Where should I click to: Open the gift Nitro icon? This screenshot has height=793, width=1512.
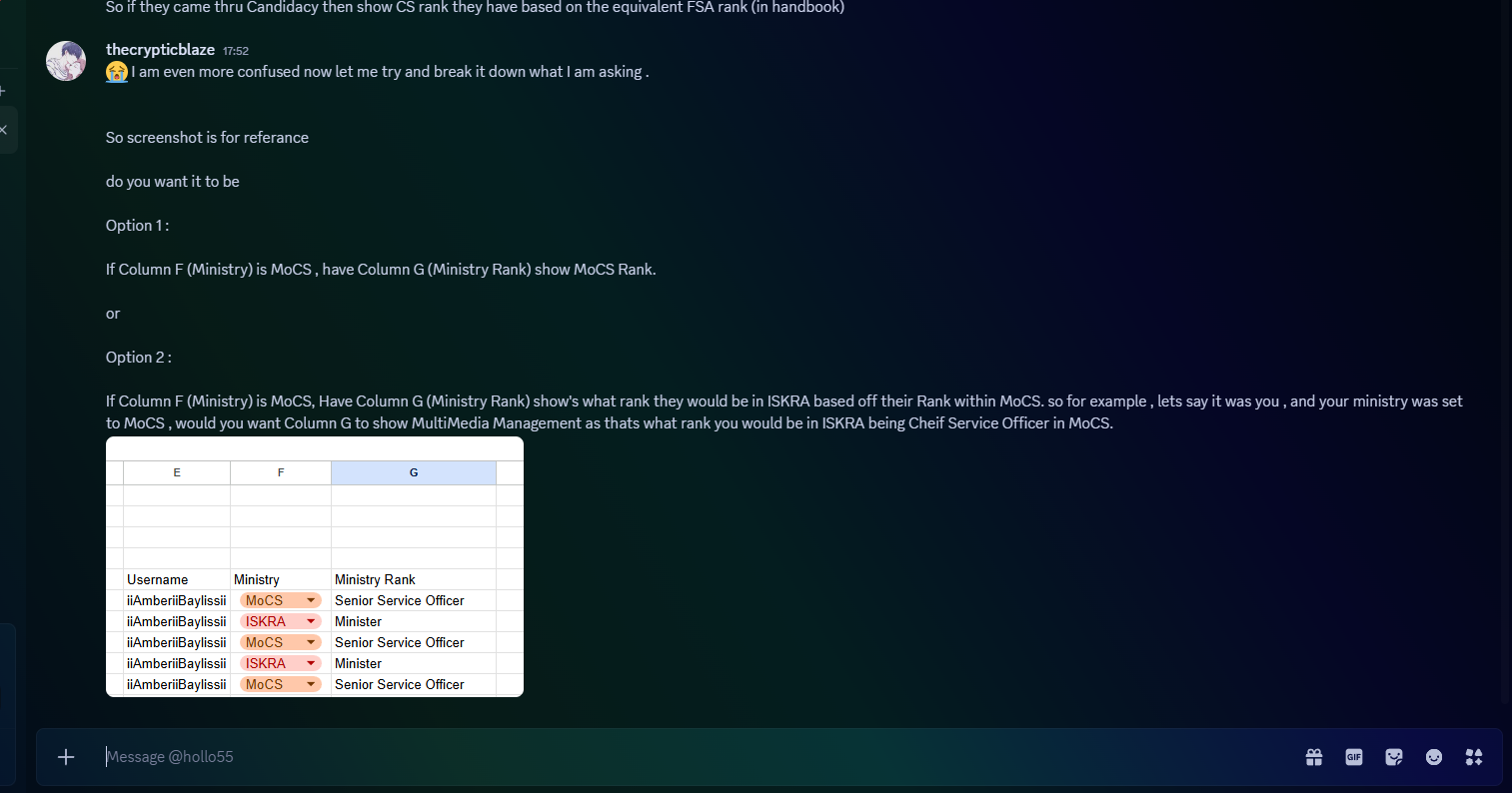click(1314, 757)
